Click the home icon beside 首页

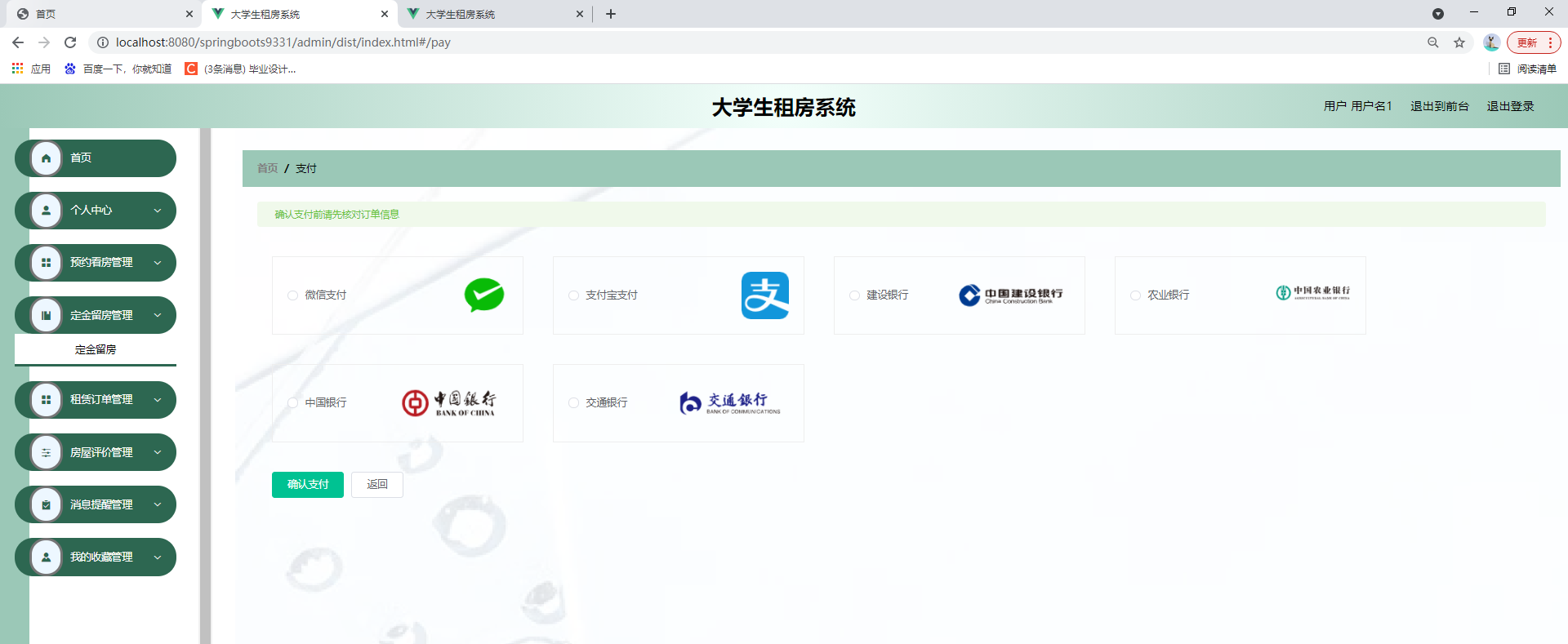coord(47,158)
